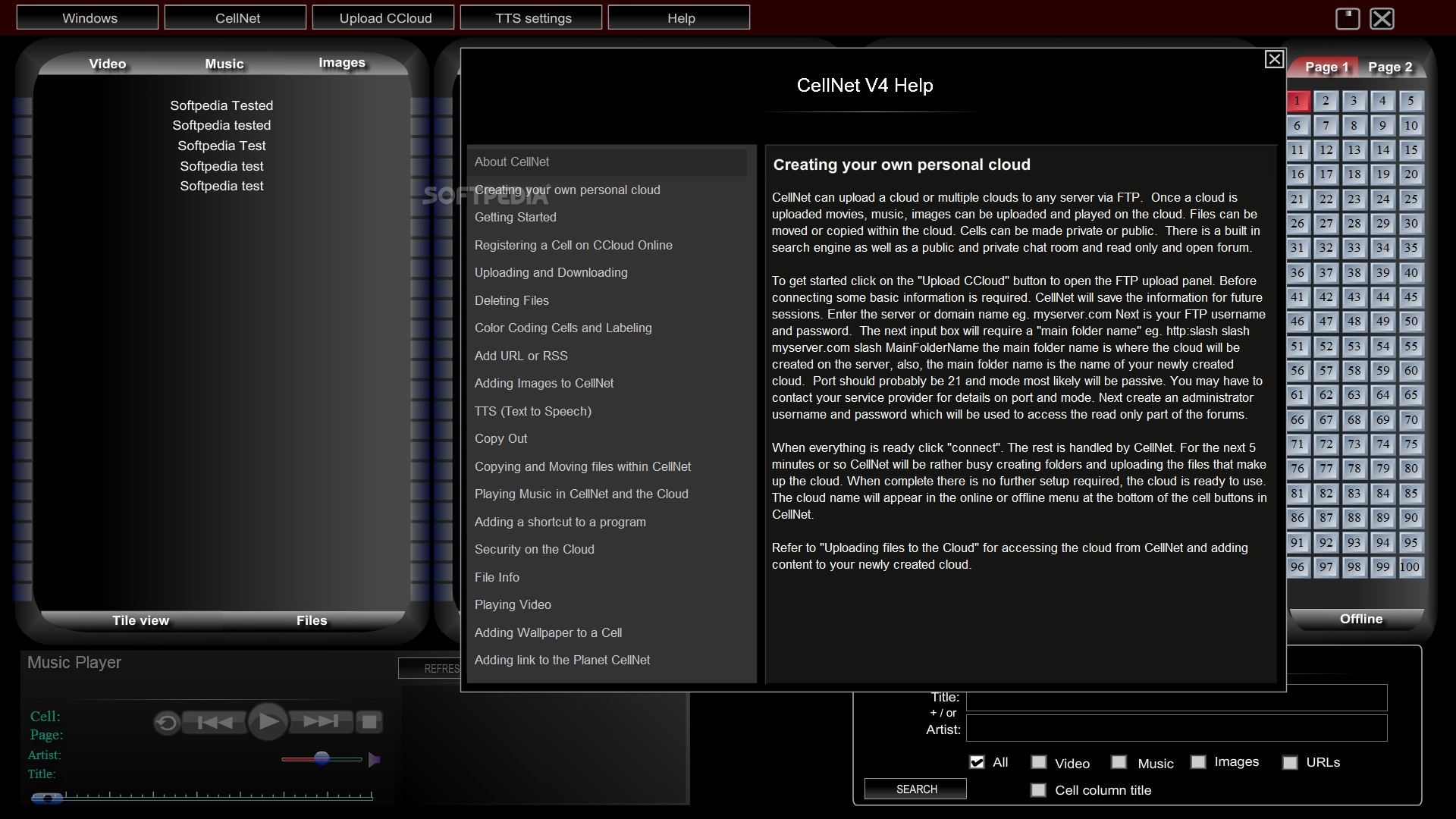Viewport: 1456px width, 819px height.
Task: Switch to the Images tab
Action: click(342, 62)
